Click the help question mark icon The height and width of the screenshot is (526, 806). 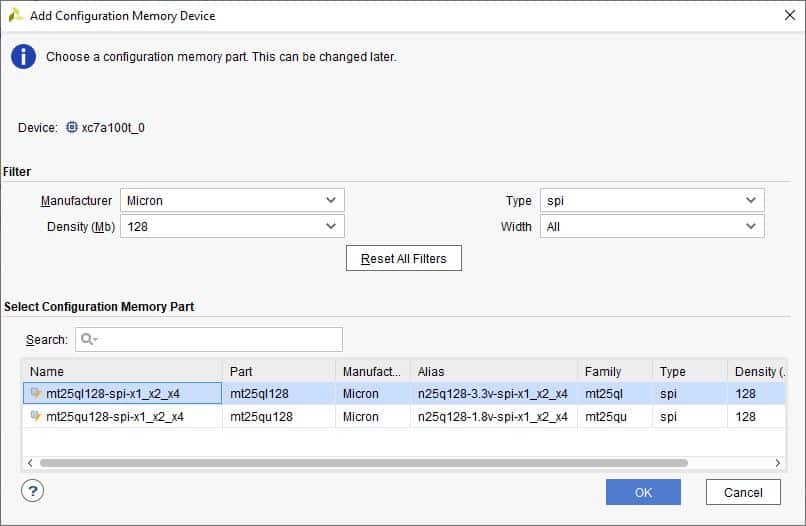pos(32,491)
